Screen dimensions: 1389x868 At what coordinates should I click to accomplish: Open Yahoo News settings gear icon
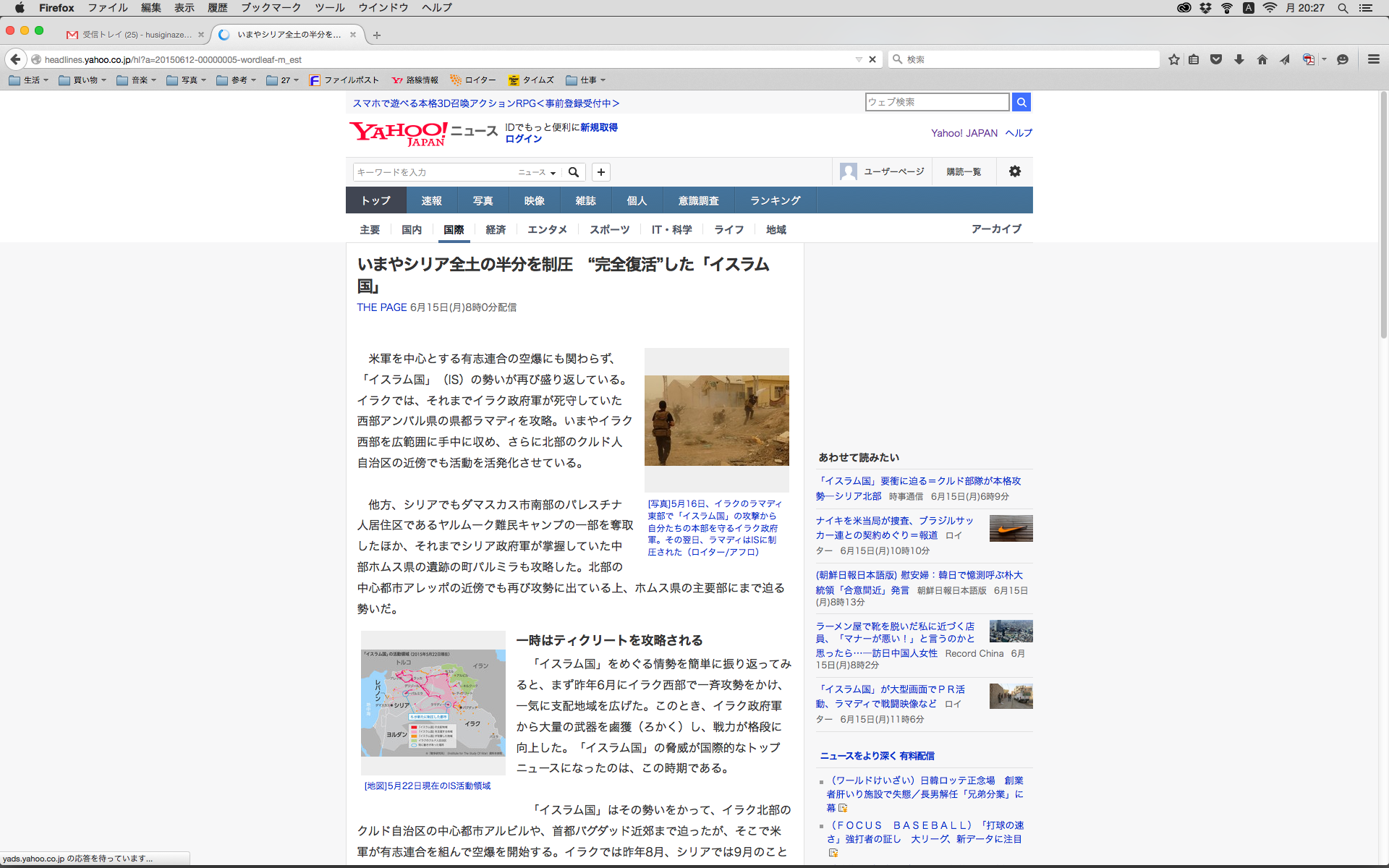pos(1014,171)
